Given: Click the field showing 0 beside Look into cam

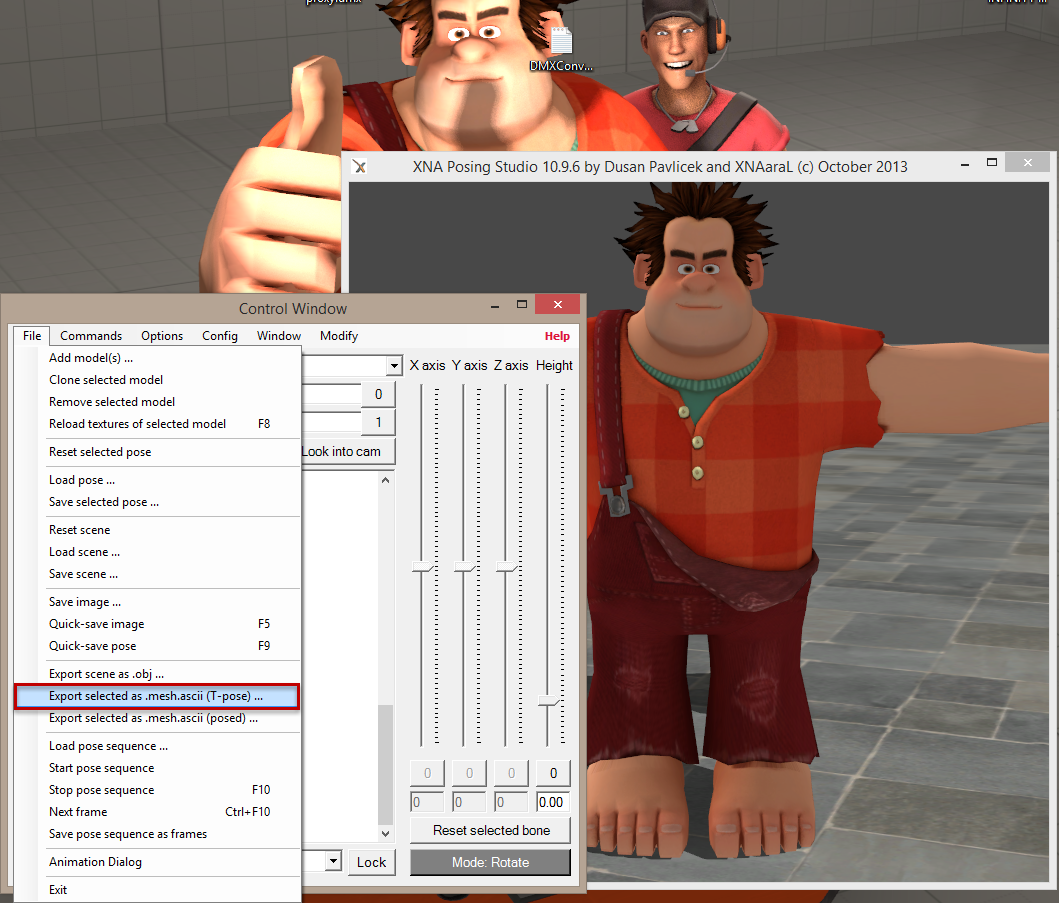Looking at the screenshot, I should coord(378,394).
